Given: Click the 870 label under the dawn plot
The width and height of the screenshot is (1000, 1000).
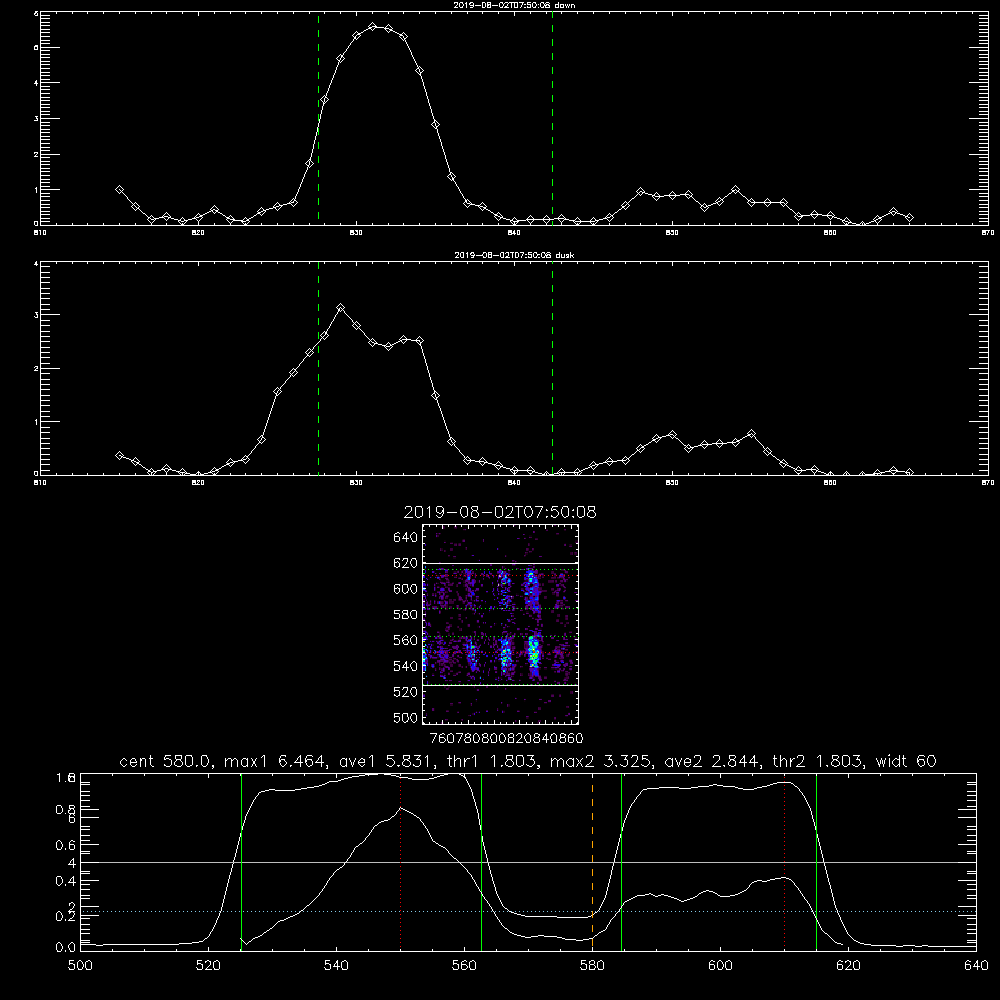Looking at the screenshot, I should pyautogui.click(x=988, y=233).
